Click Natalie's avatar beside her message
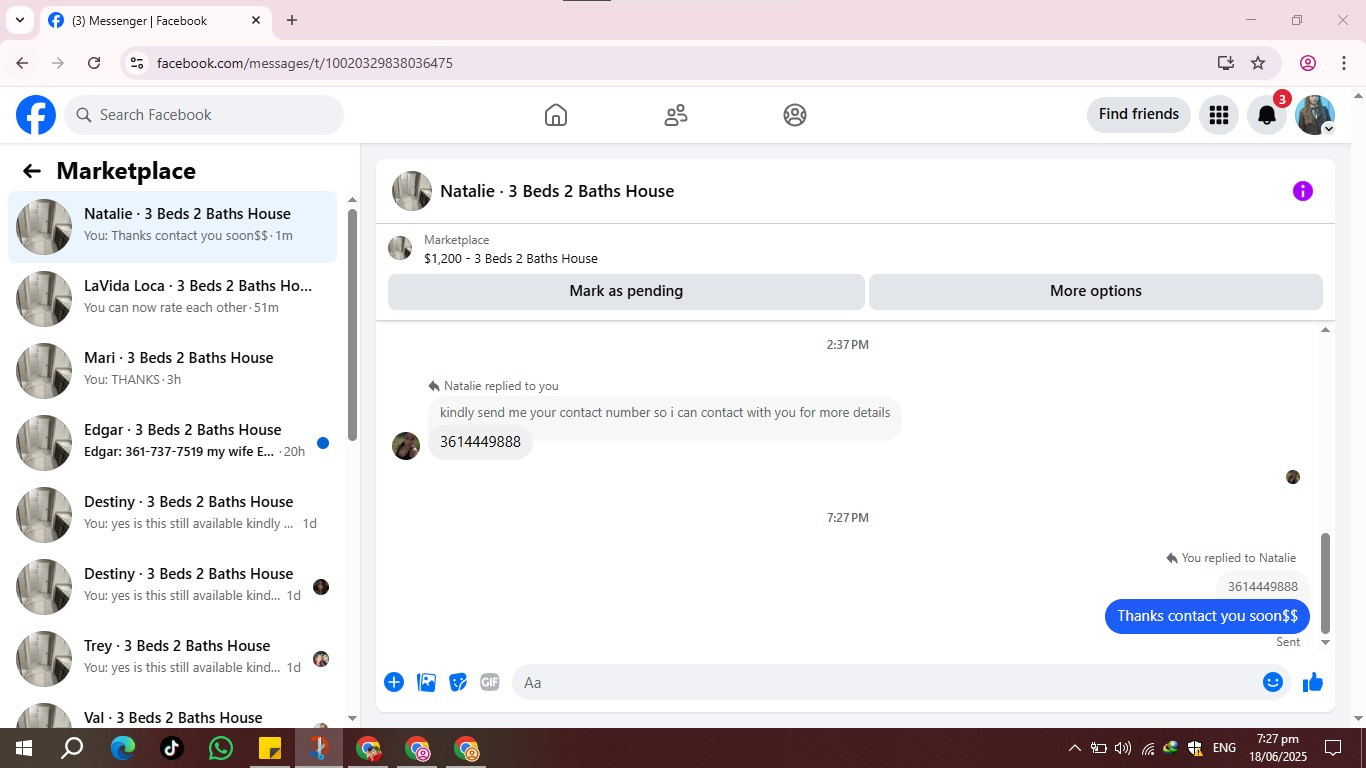This screenshot has height=768, width=1366. click(406, 446)
